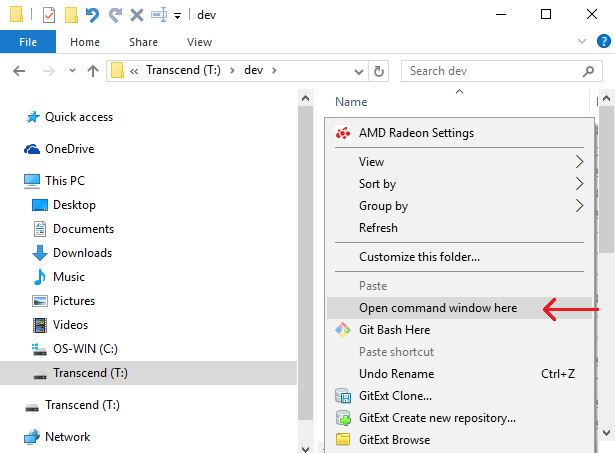Choose GitExt Clone...
Screen dimensions: 615x453
[459, 396]
